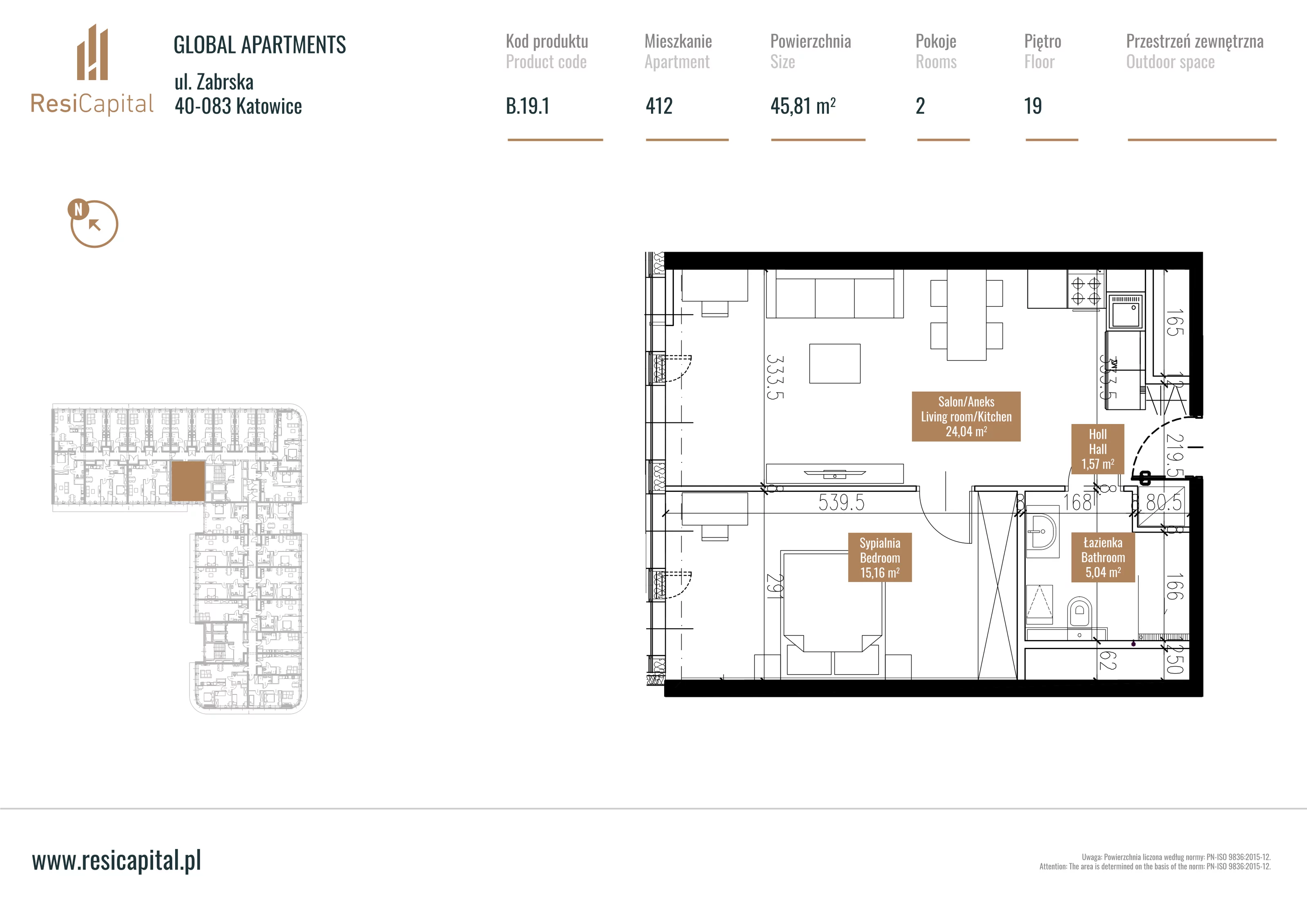The height and width of the screenshot is (924, 1307).
Task: Click the ResiCapital logo
Action: click(x=92, y=69)
